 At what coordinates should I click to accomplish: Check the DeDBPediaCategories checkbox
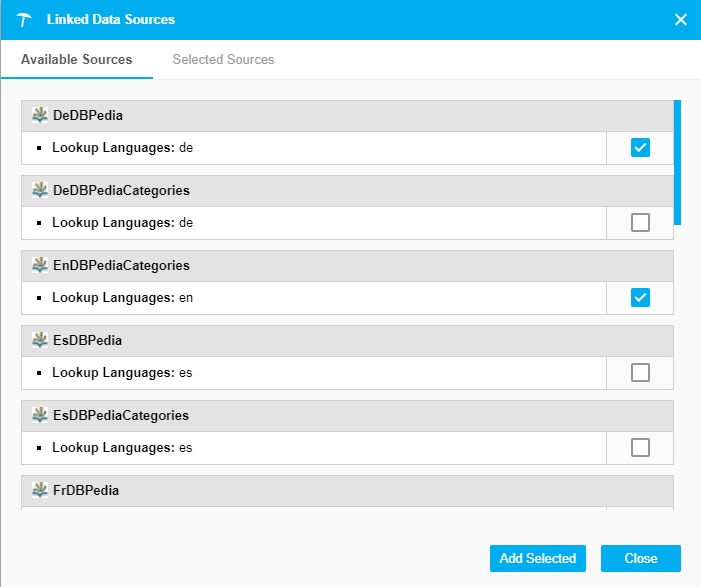tap(640, 223)
